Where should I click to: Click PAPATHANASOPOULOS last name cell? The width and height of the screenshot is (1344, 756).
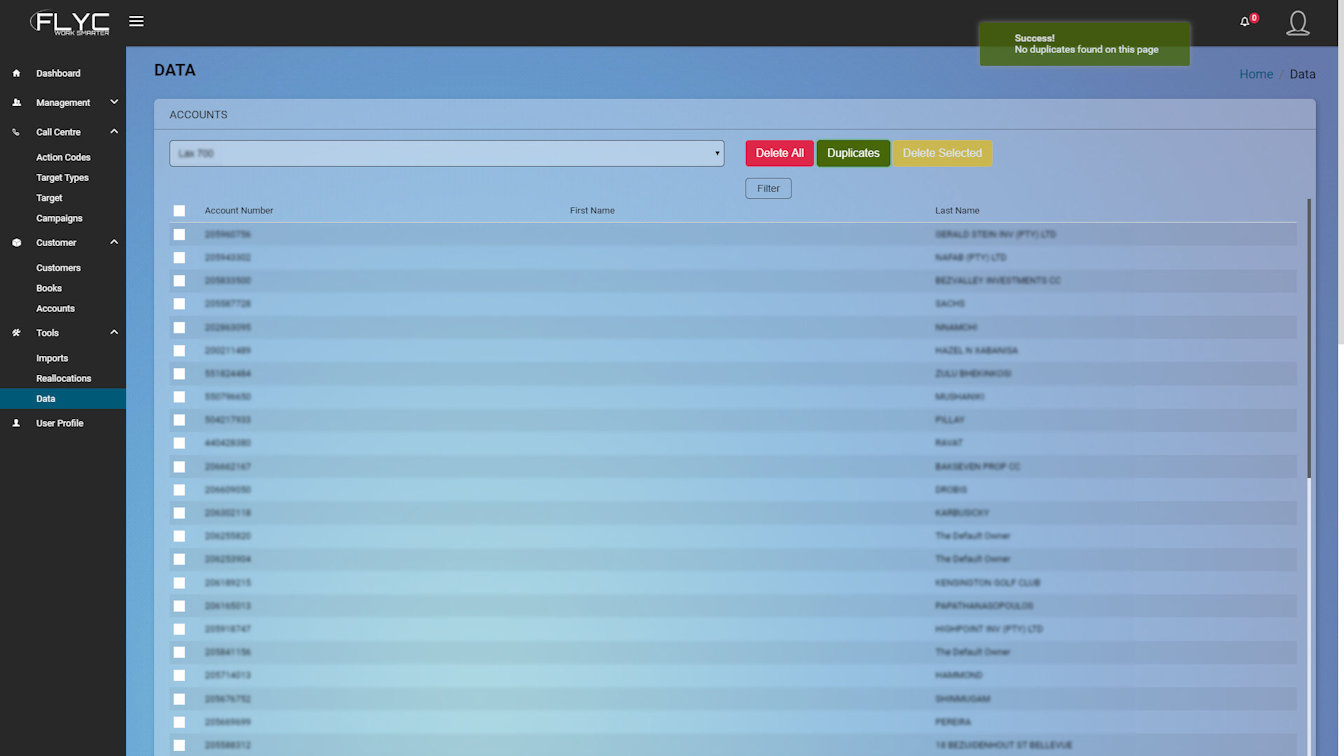coord(984,606)
